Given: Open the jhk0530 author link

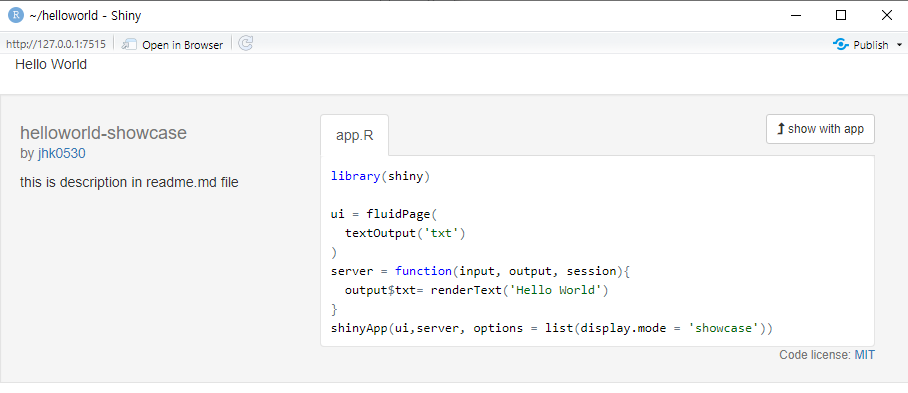Looking at the screenshot, I should pos(62,153).
